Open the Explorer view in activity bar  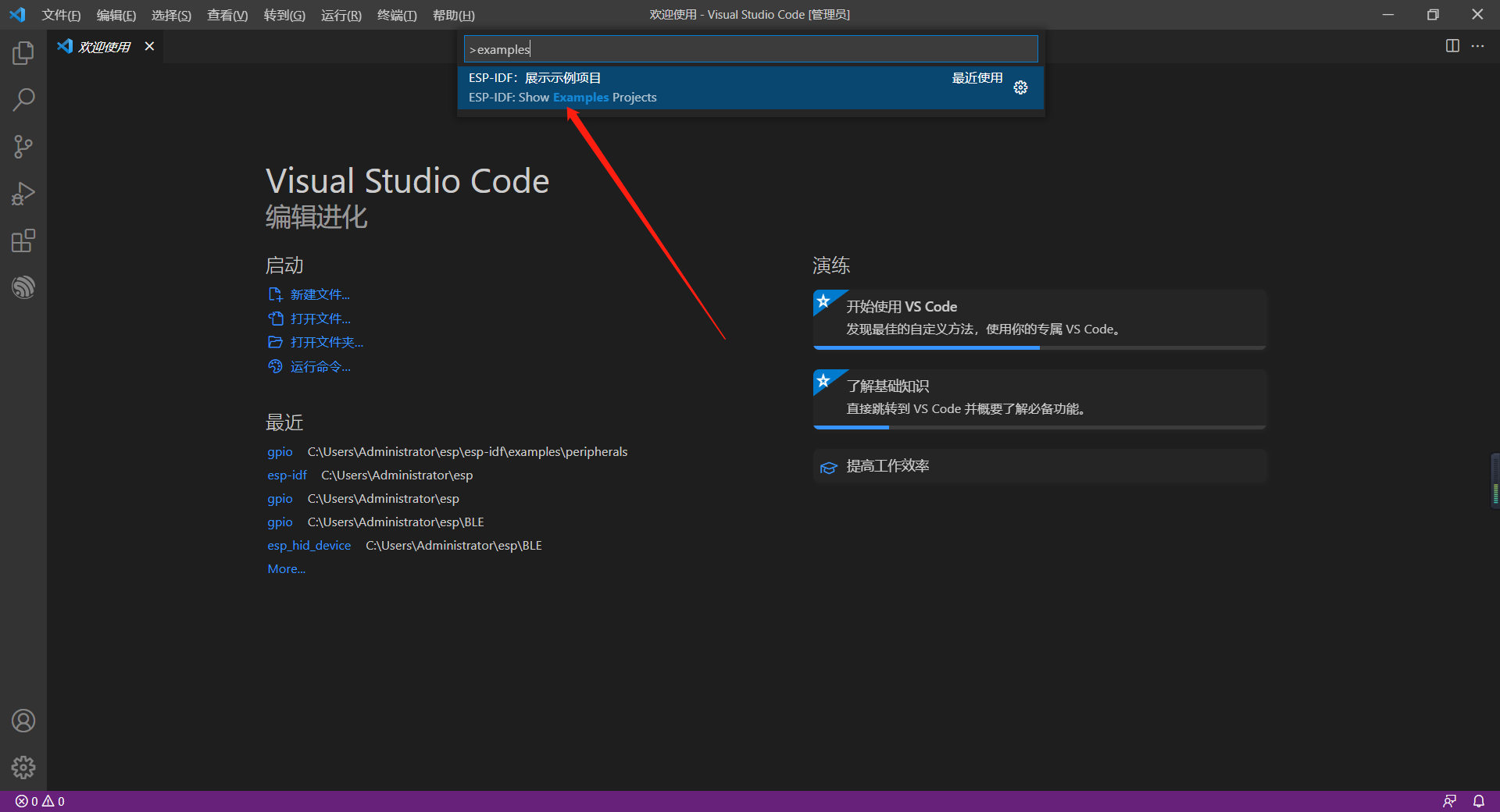(23, 53)
